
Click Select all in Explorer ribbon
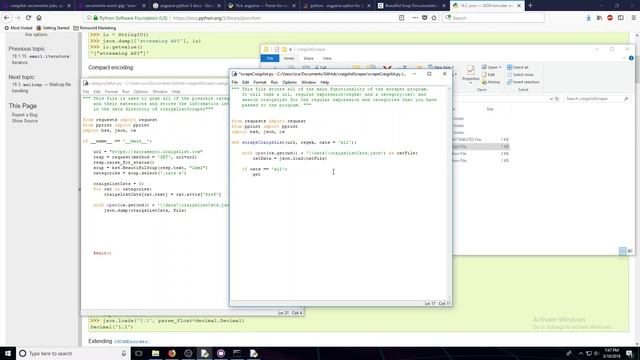pos(518,67)
